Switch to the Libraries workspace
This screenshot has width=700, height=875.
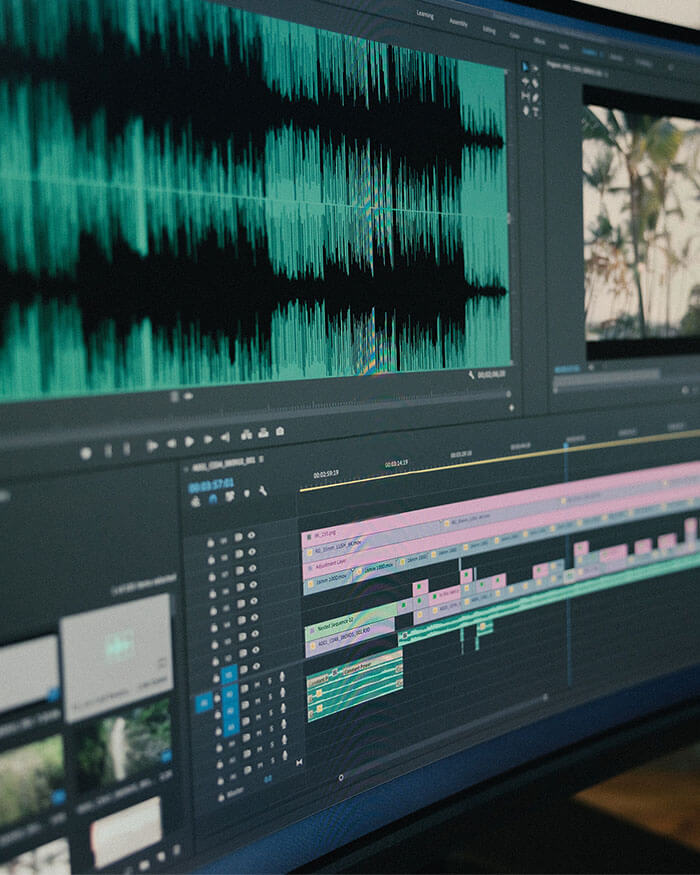(x=616, y=57)
